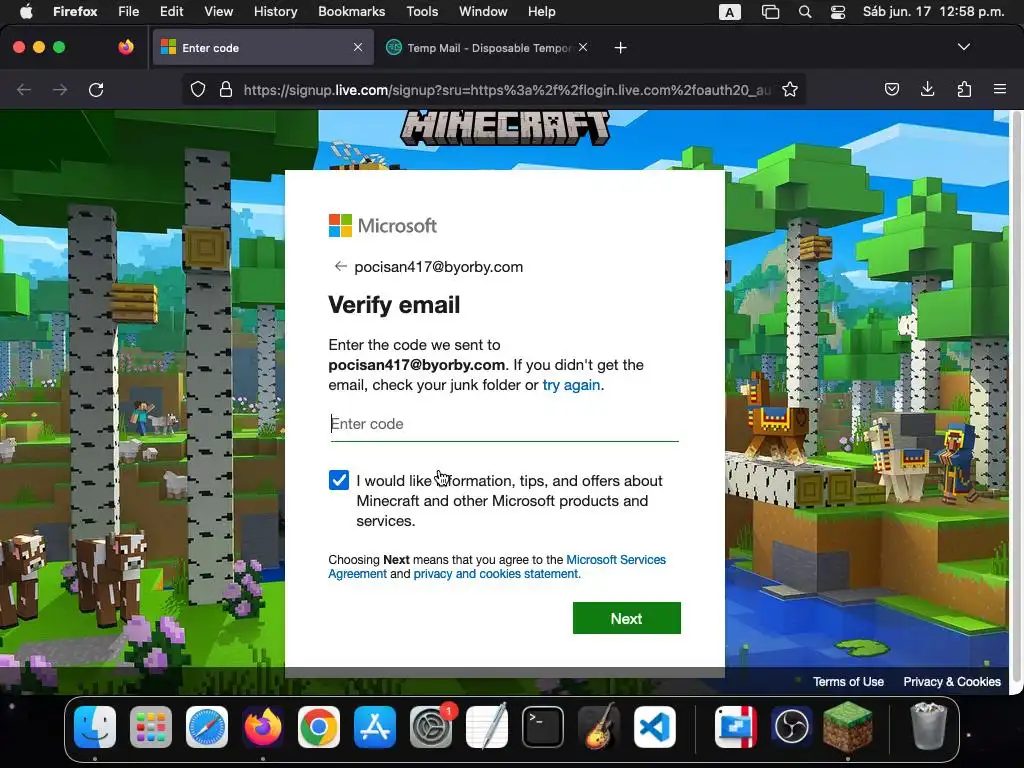1024x768 pixels.
Task: Open System Settings from the dock
Action: point(431,726)
